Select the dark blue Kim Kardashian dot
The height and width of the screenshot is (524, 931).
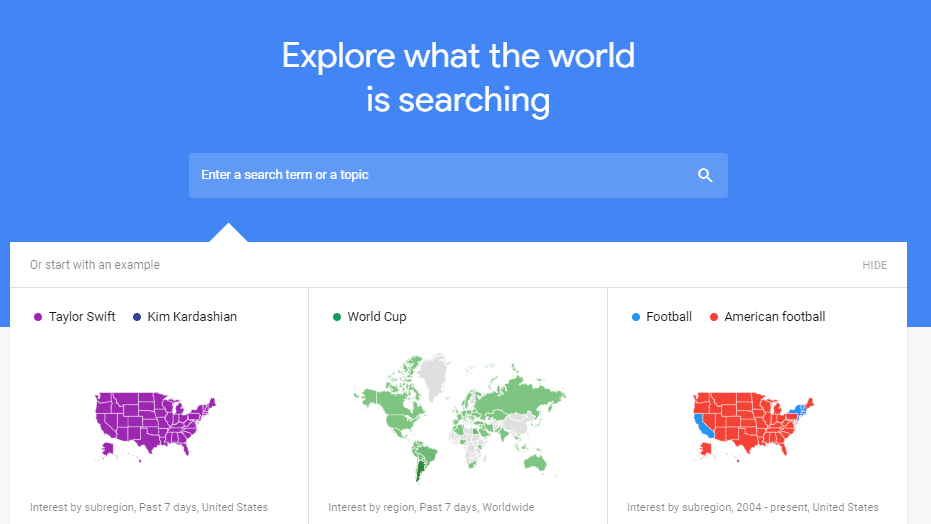click(137, 317)
